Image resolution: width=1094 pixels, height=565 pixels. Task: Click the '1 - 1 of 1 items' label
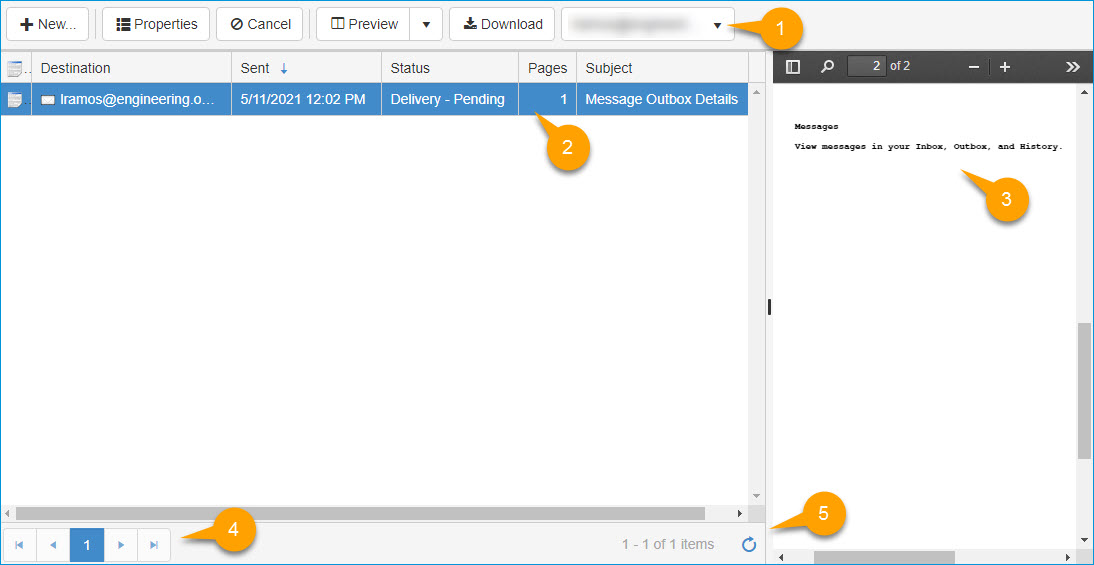(668, 544)
